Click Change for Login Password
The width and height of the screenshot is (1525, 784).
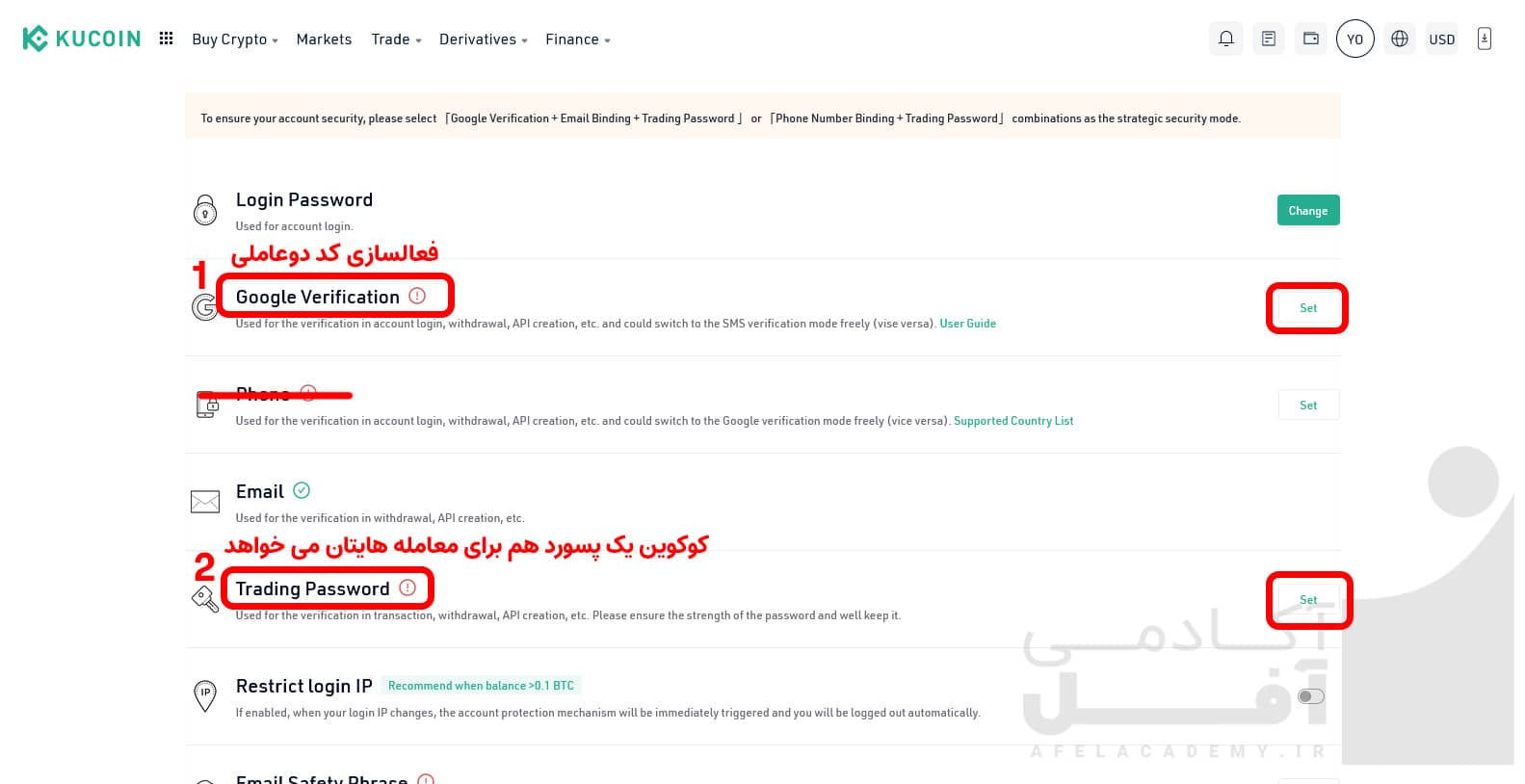(1308, 210)
